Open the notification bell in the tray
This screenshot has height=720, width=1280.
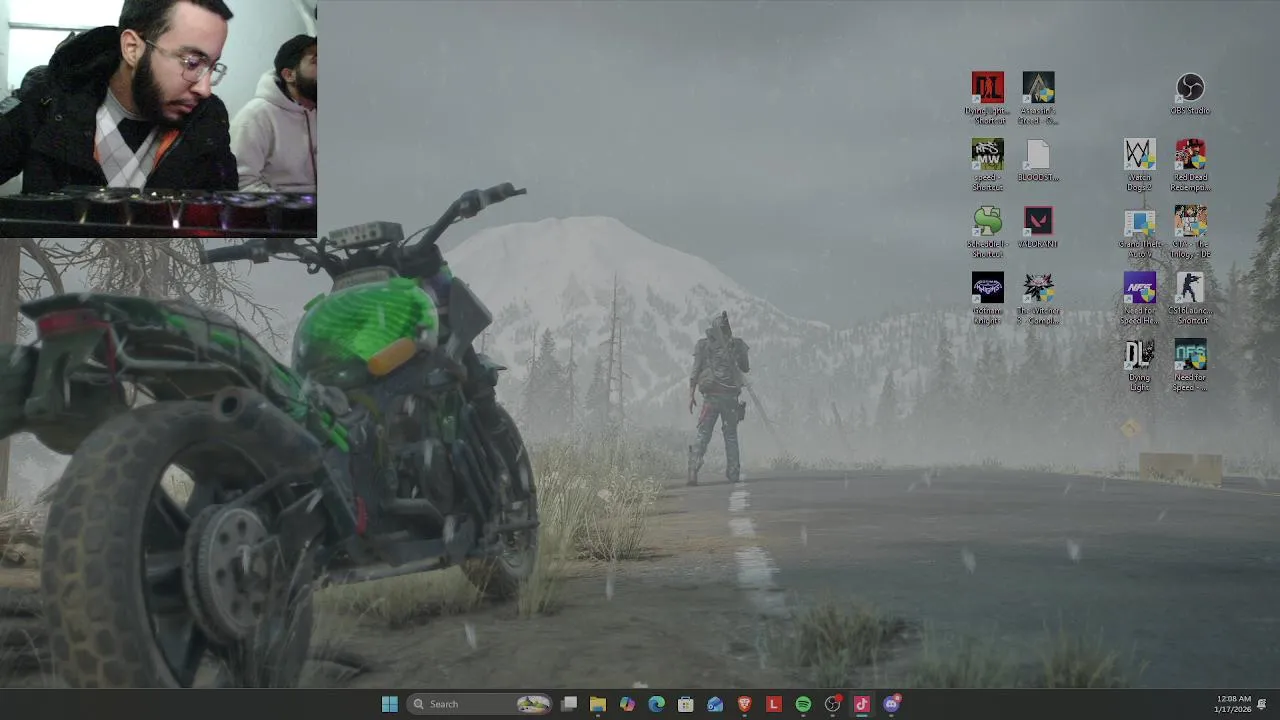(x=1263, y=704)
